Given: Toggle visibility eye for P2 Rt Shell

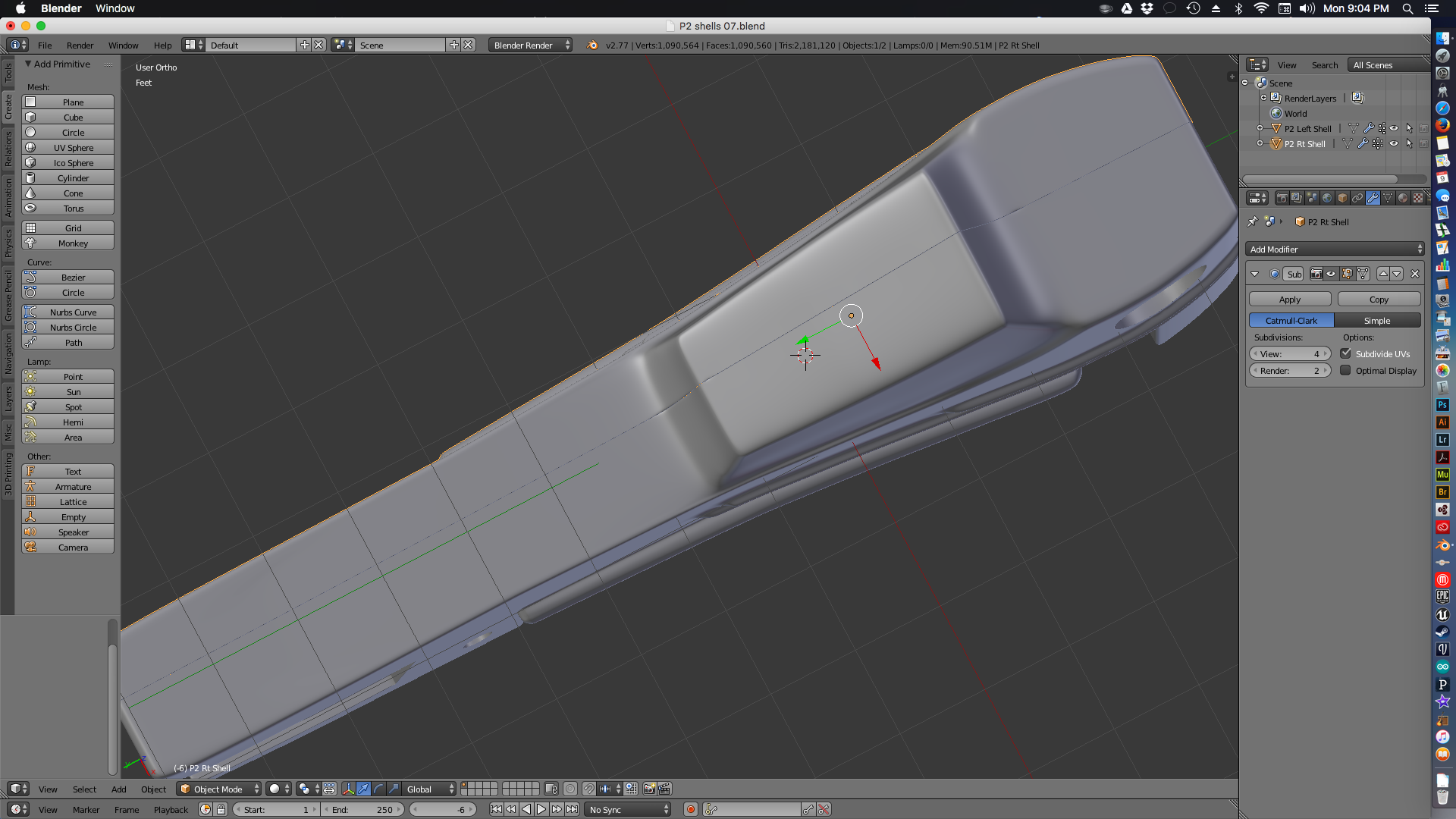Looking at the screenshot, I should coord(1394,144).
